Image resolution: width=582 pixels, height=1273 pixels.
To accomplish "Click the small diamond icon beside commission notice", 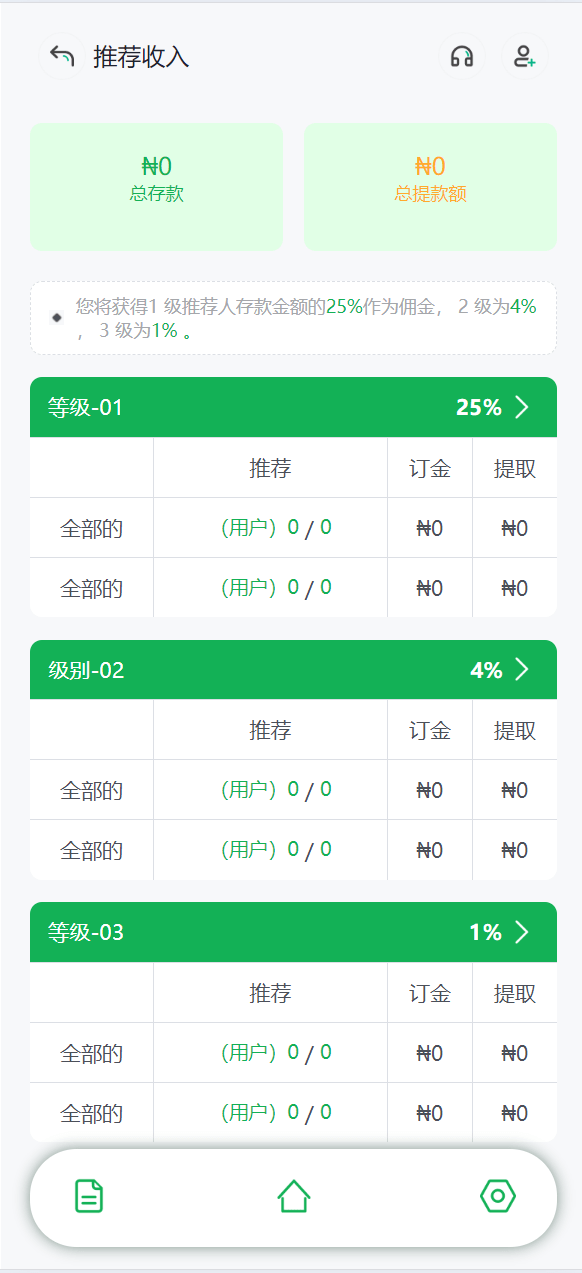I will click(57, 317).
